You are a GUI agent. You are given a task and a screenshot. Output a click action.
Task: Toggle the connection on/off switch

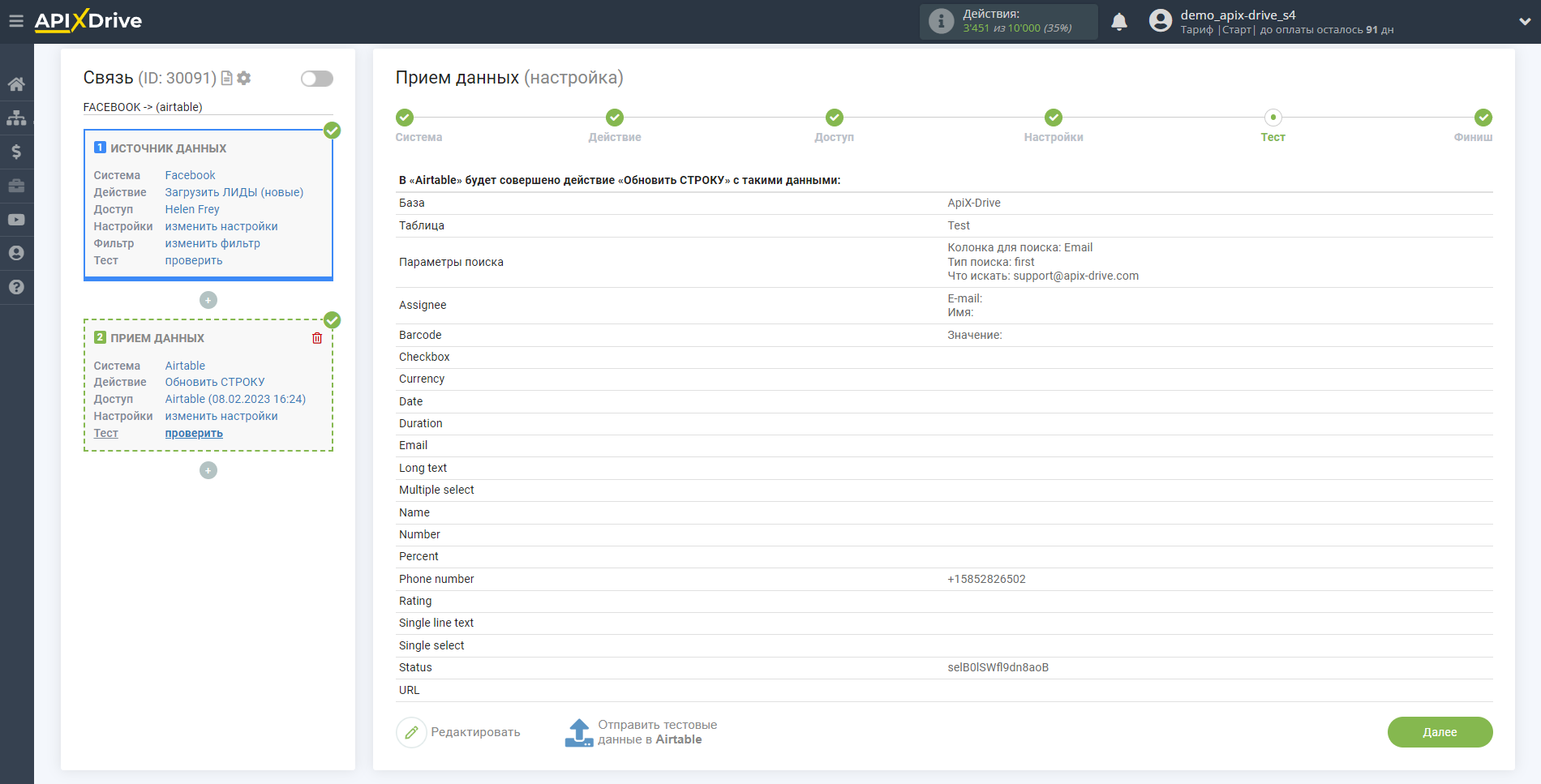pyautogui.click(x=317, y=79)
